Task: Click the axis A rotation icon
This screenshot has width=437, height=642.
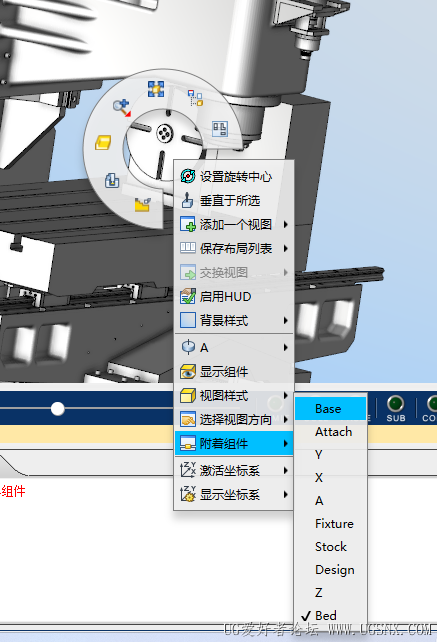Action: 188,347
